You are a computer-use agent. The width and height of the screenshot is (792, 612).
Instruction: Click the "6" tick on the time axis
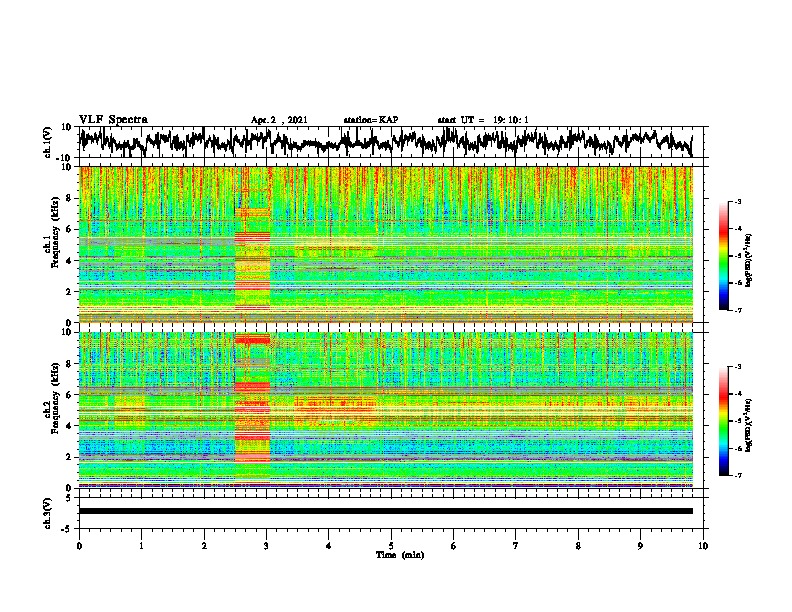coord(454,546)
